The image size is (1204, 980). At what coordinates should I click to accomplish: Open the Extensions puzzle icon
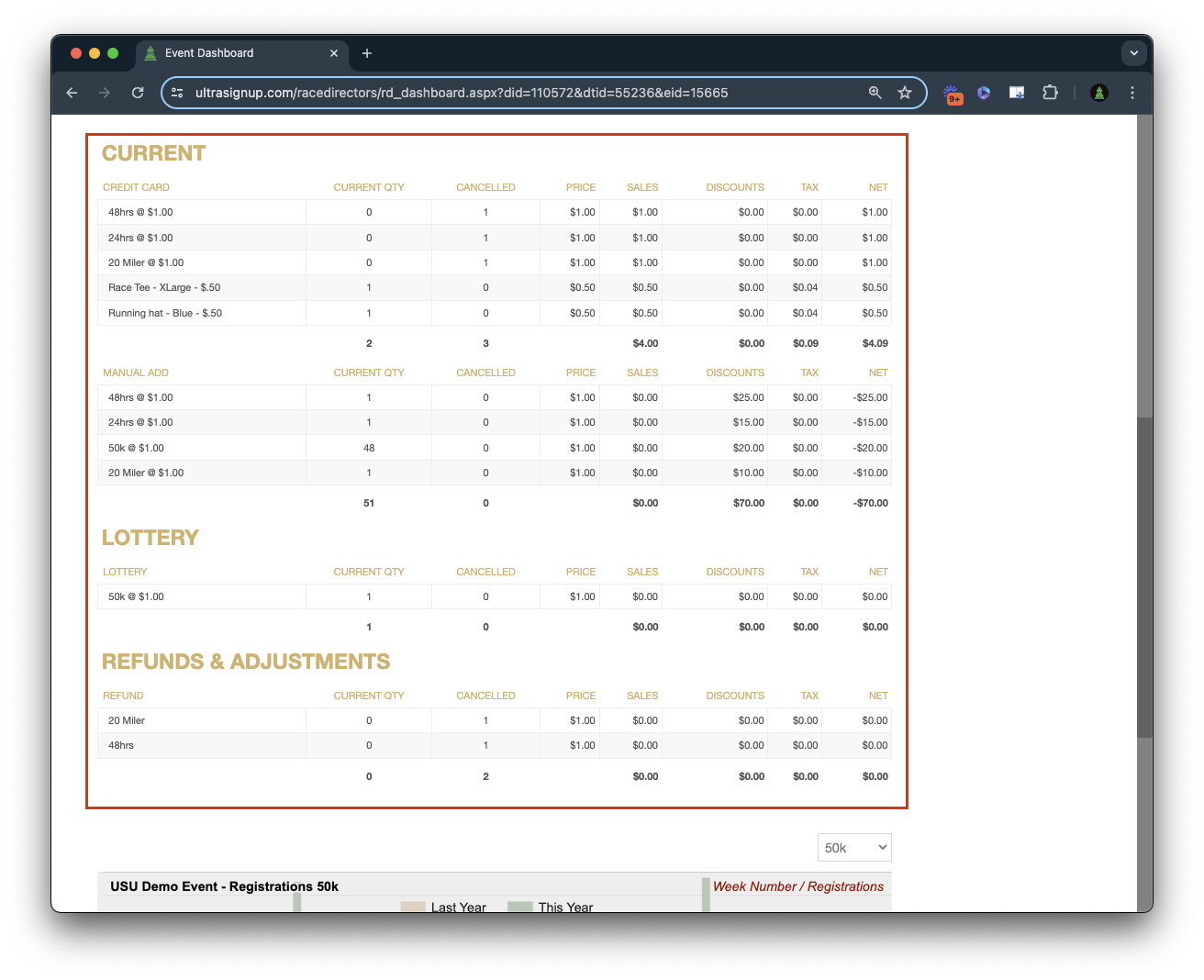point(1050,93)
